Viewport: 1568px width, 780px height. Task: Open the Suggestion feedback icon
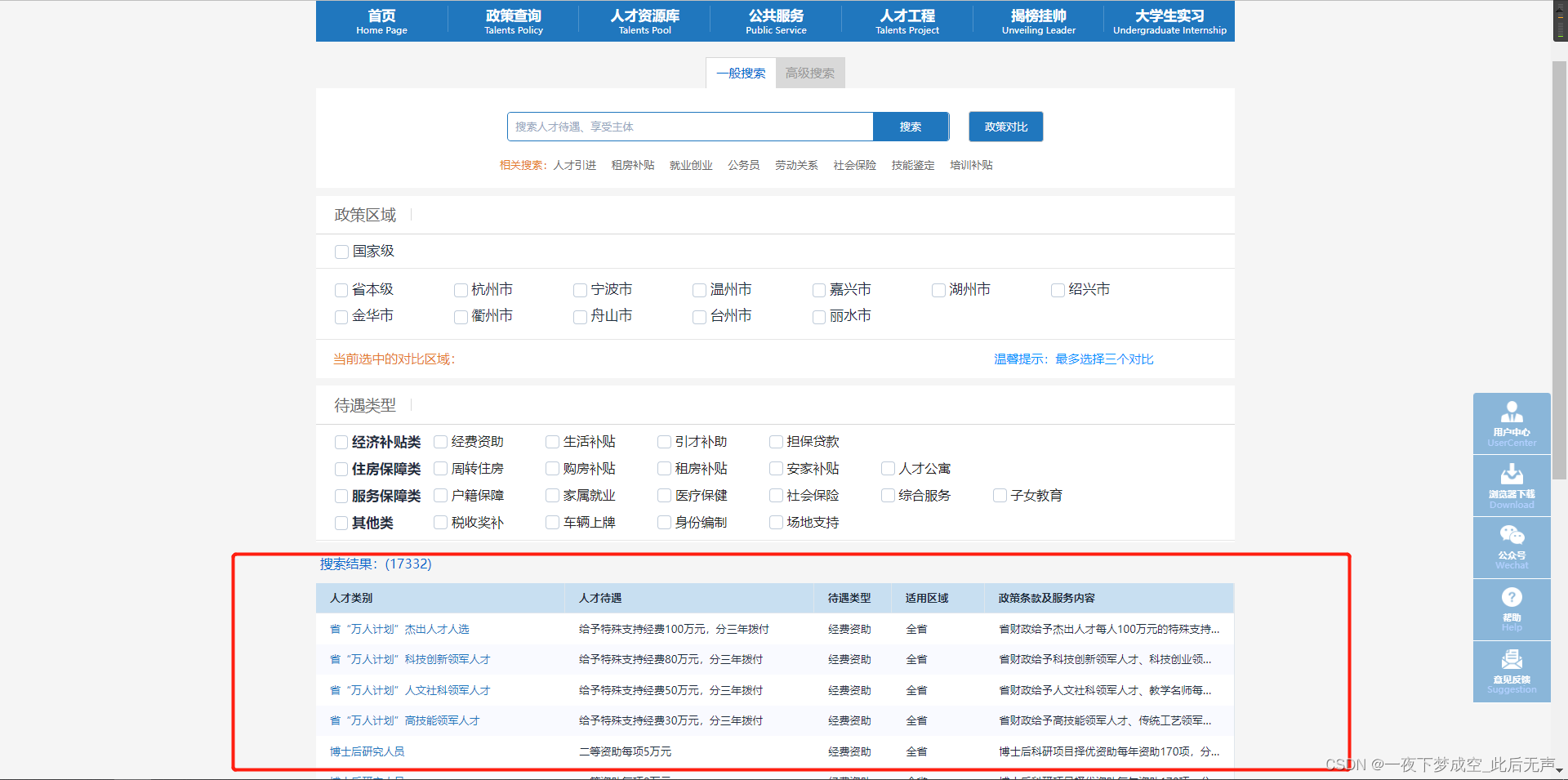coord(1512,671)
